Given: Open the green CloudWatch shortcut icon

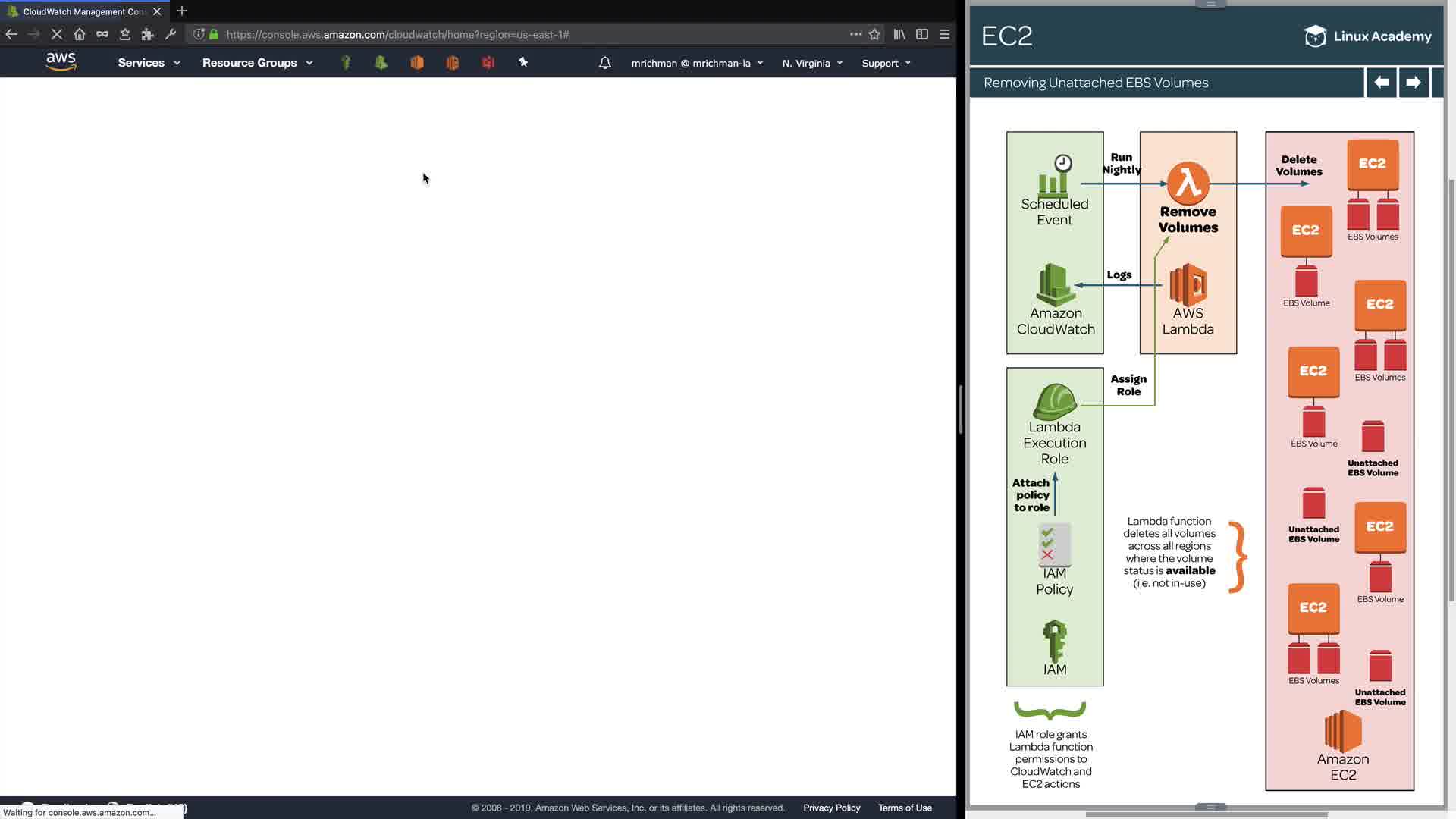Looking at the screenshot, I should pos(381,63).
